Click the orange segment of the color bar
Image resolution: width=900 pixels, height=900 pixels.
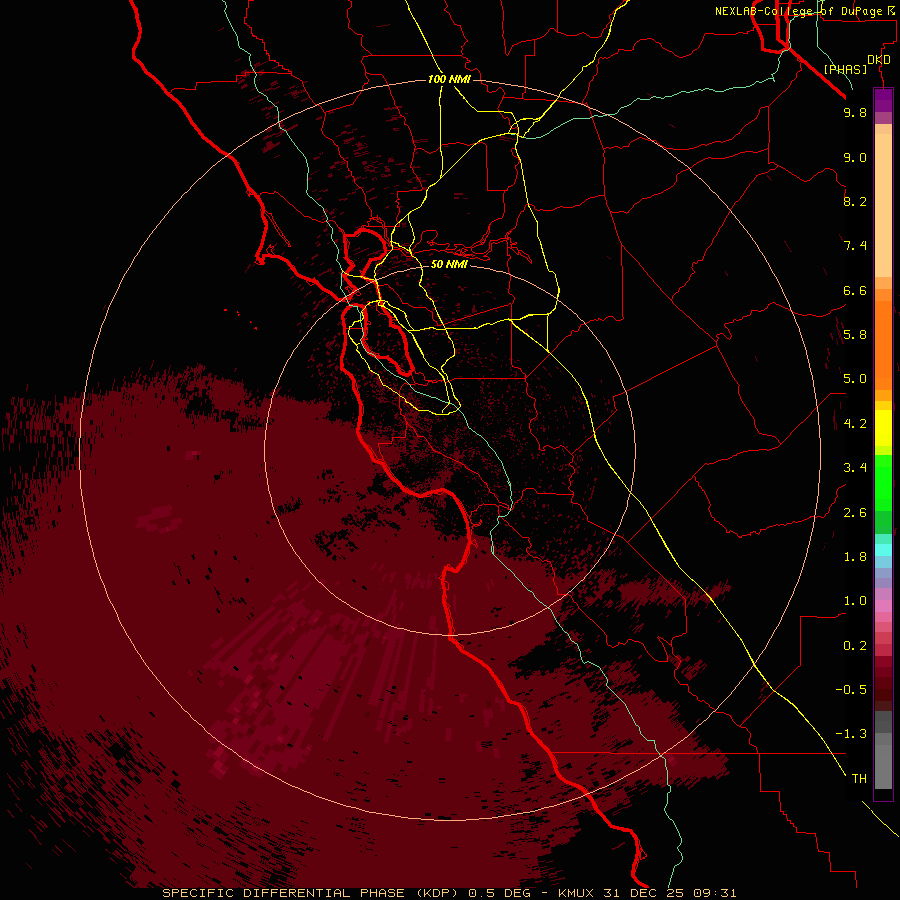[883, 346]
